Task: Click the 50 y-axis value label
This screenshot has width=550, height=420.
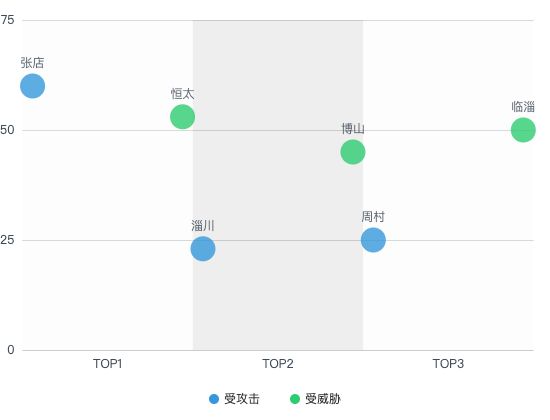Action: (7, 130)
